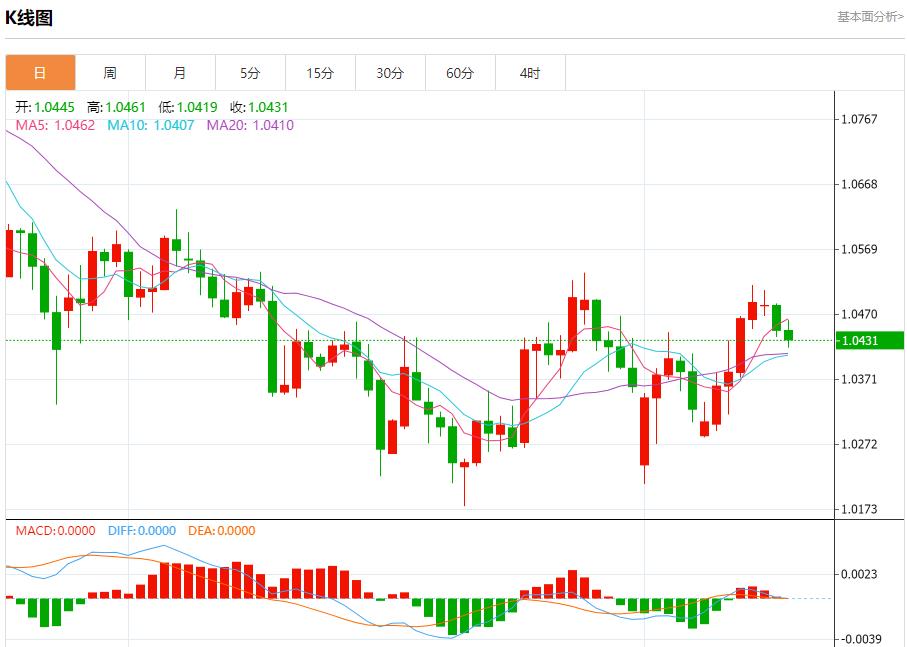Switch to the 4时 chart tab
Screen dimensions: 907x647
[x=530, y=73]
